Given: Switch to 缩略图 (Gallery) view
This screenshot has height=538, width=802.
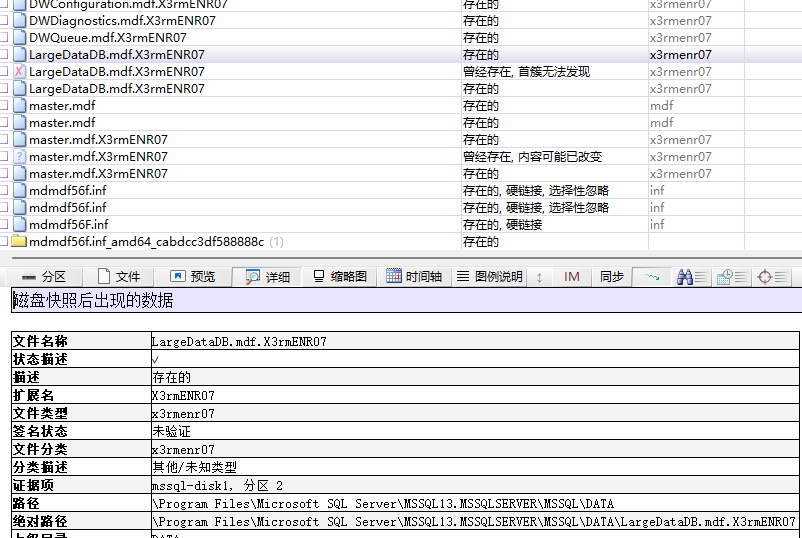Looking at the screenshot, I should [x=340, y=277].
